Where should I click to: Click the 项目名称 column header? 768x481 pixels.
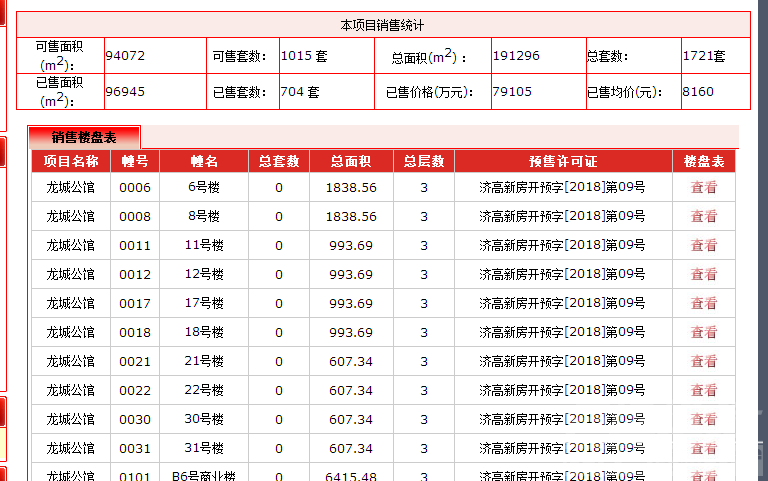pos(71,161)
